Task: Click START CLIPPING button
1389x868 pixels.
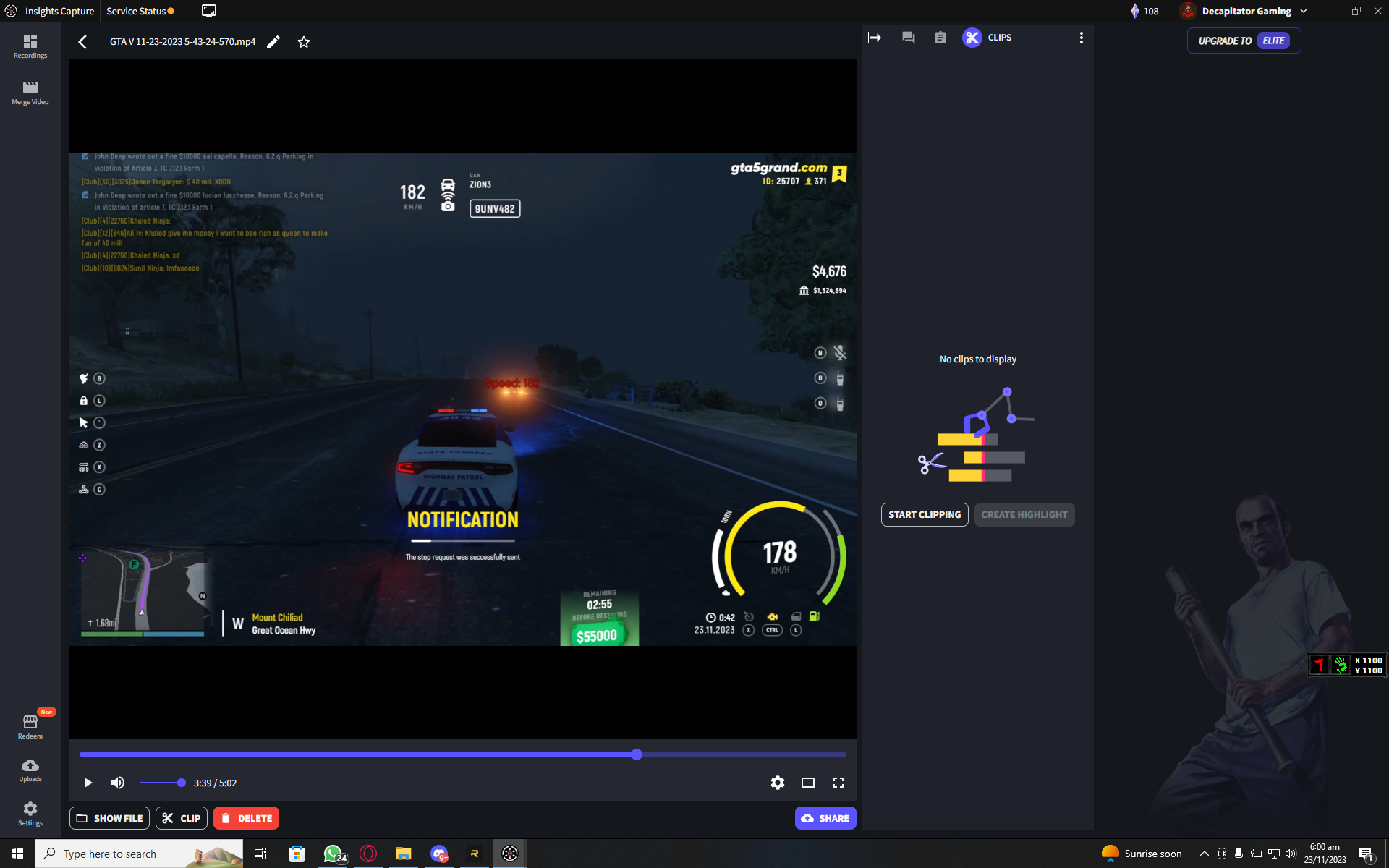Action: click(x=925, y=514)
